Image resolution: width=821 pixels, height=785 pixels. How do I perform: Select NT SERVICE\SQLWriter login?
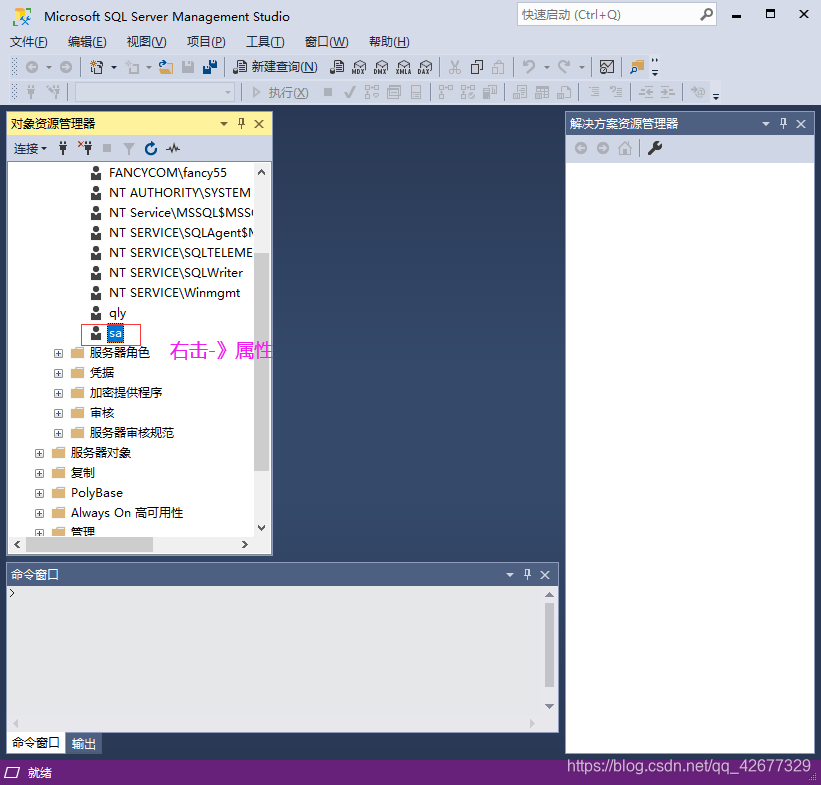(x=176, y=273)
